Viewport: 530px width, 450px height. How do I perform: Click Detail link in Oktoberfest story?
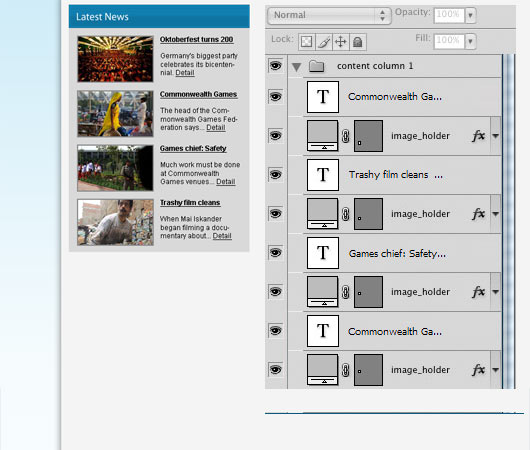point(185,73)
